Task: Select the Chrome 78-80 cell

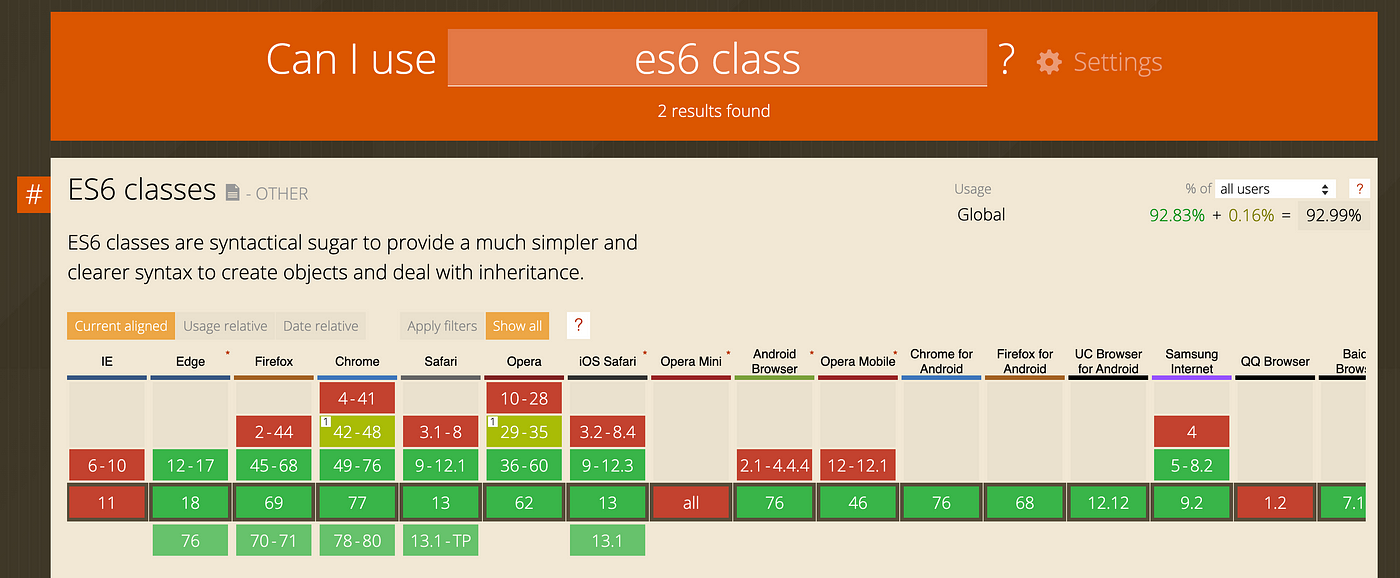Action: [357, 541]
